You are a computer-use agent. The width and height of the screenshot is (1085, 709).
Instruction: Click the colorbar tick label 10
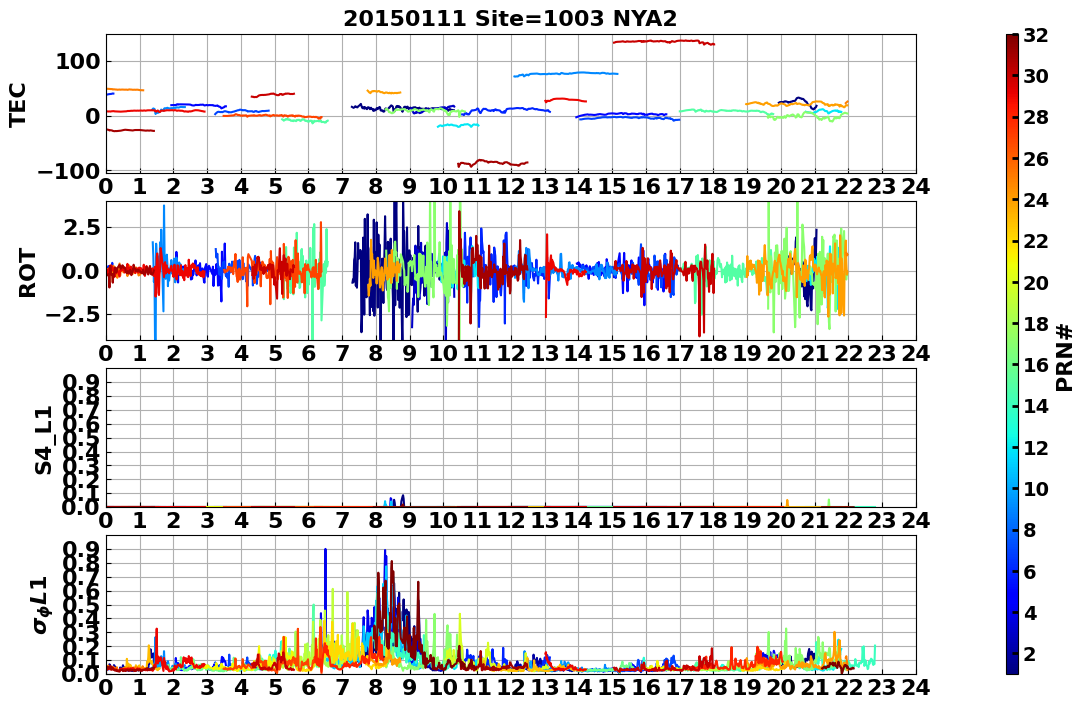1035,489
